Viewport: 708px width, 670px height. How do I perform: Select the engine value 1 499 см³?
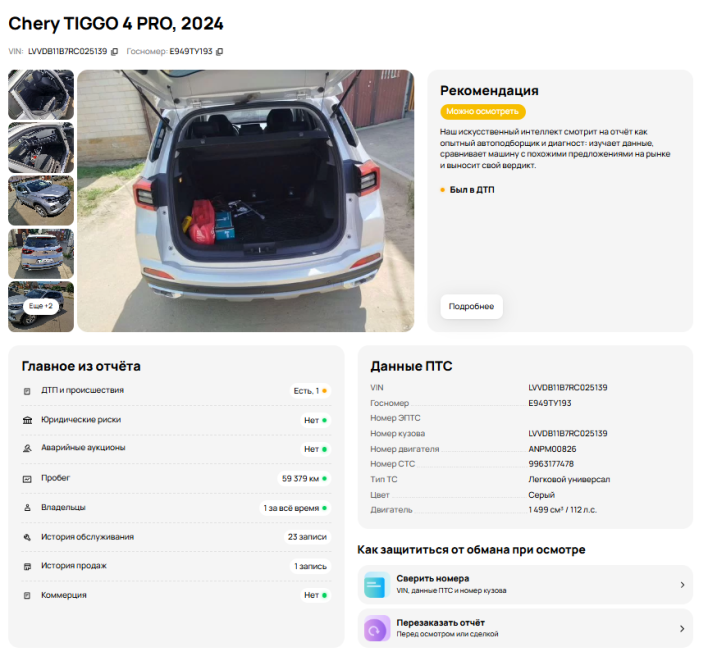coord(562,510)
